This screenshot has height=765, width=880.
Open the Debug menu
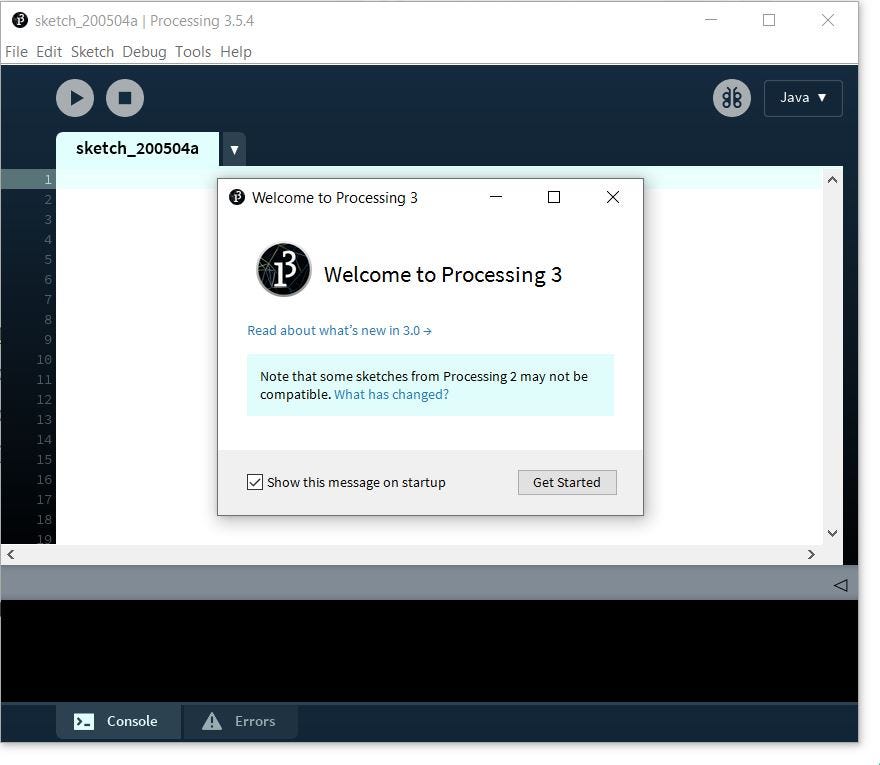(144, 52)
